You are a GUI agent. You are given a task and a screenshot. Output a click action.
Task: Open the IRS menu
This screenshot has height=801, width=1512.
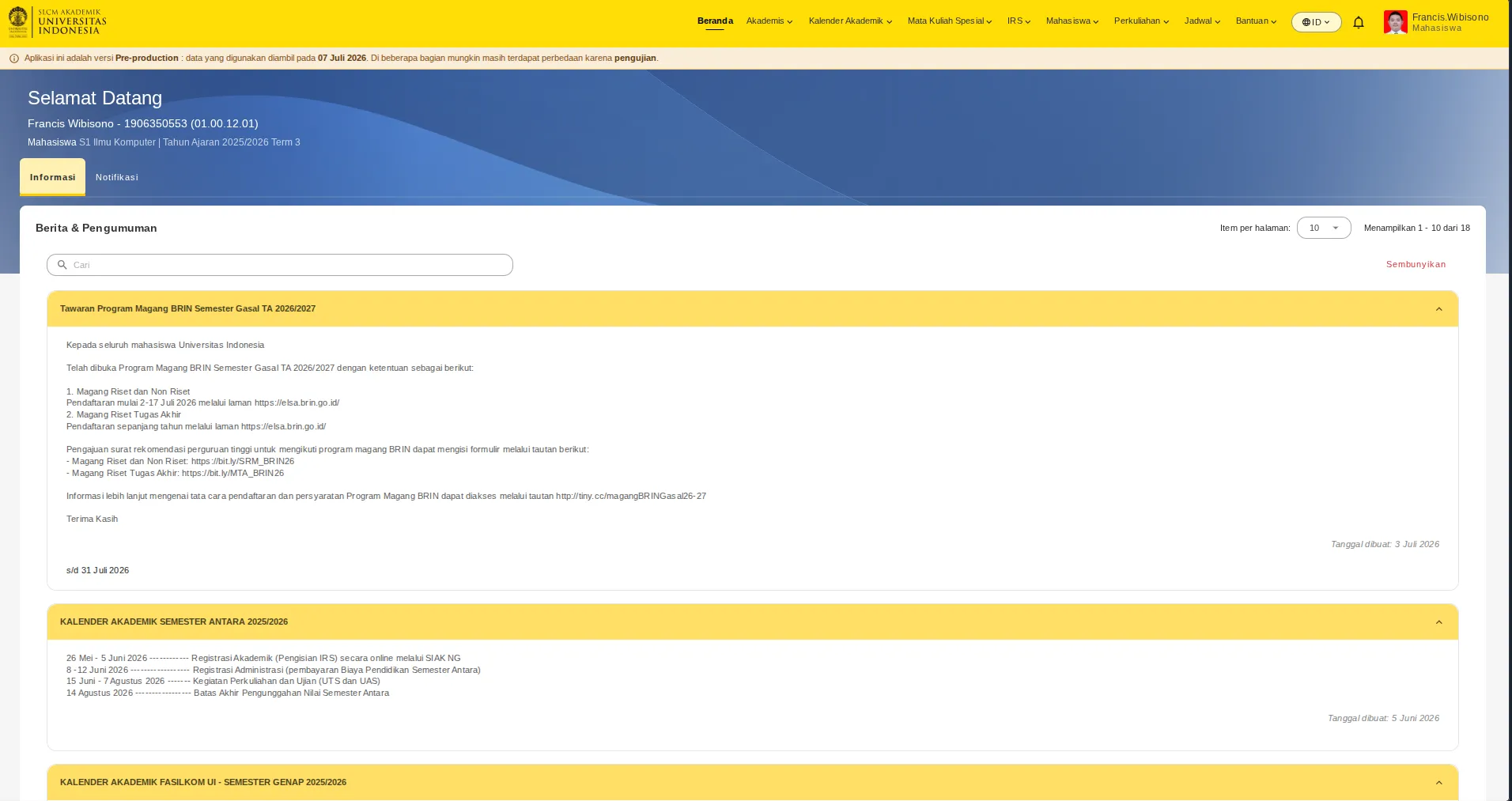[1019, 21]
